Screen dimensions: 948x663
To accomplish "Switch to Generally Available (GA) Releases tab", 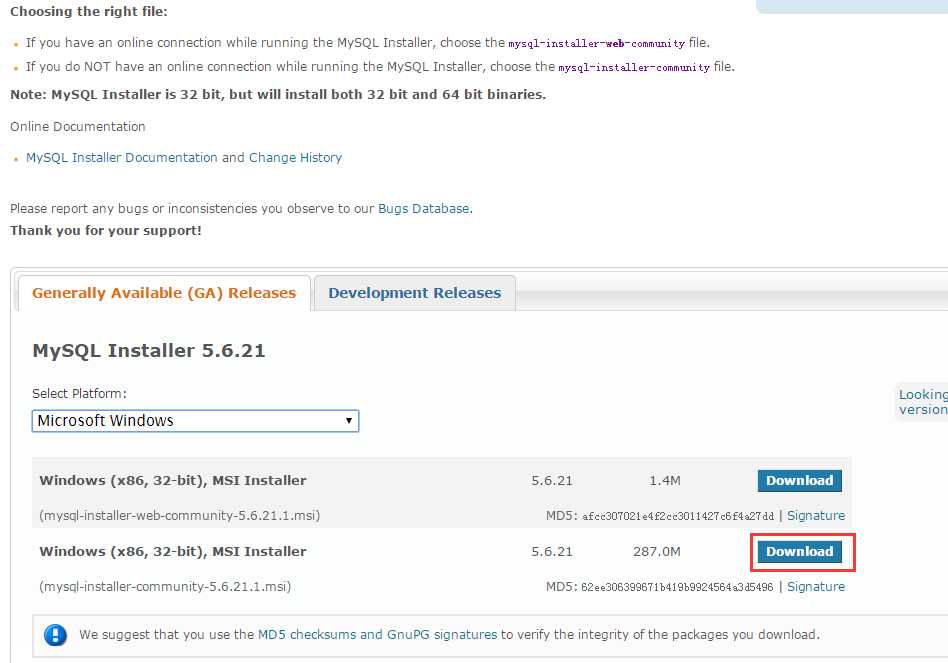I will point(164,293).
